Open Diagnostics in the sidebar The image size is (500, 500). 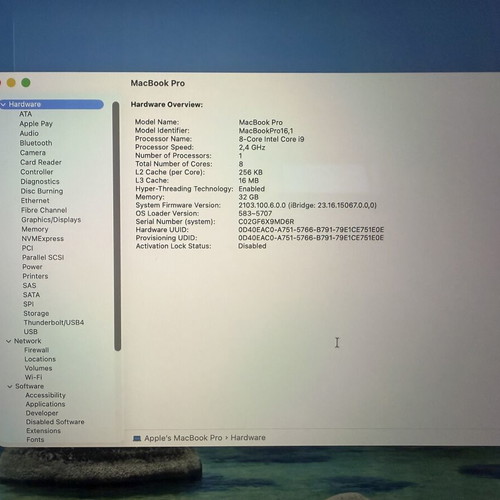tap(40, 182)
